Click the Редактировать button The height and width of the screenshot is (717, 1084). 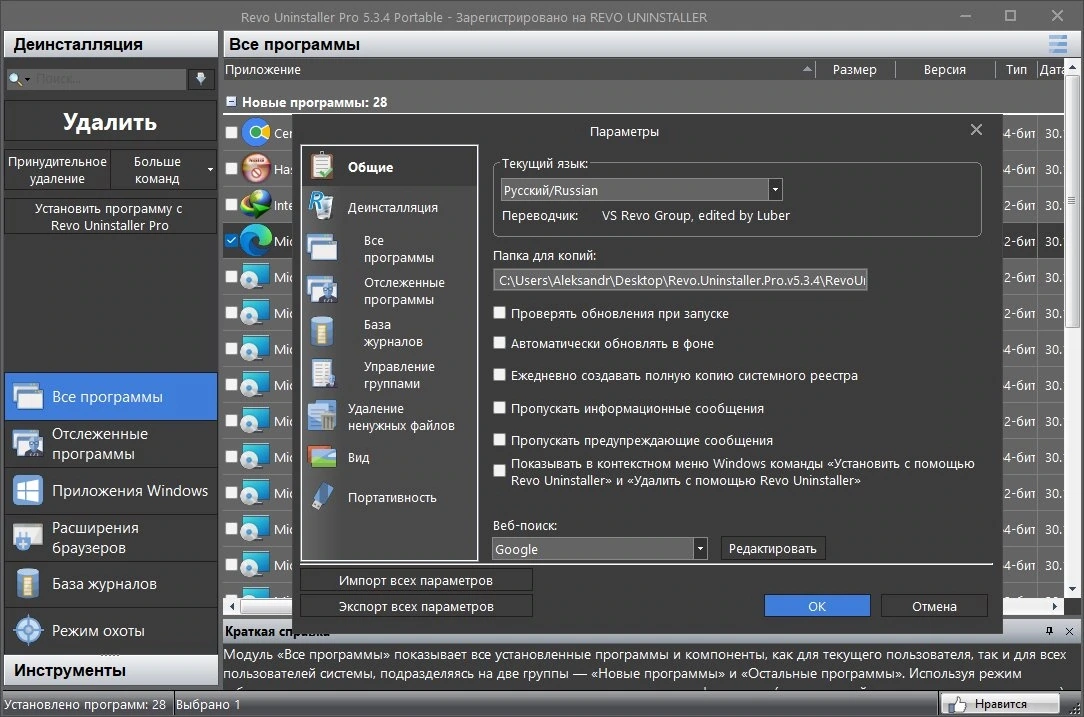(772, 548)
